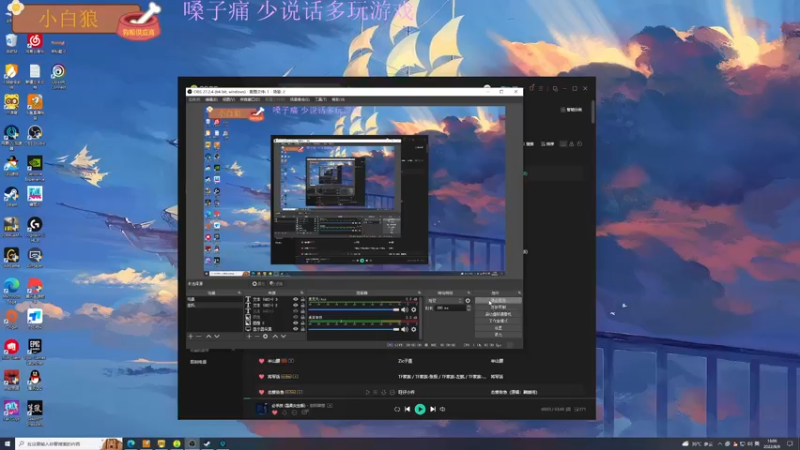This screenshot has height=450, width=800.
Task: Remove the selected scene with the minus icon
Action: [199, 337]
